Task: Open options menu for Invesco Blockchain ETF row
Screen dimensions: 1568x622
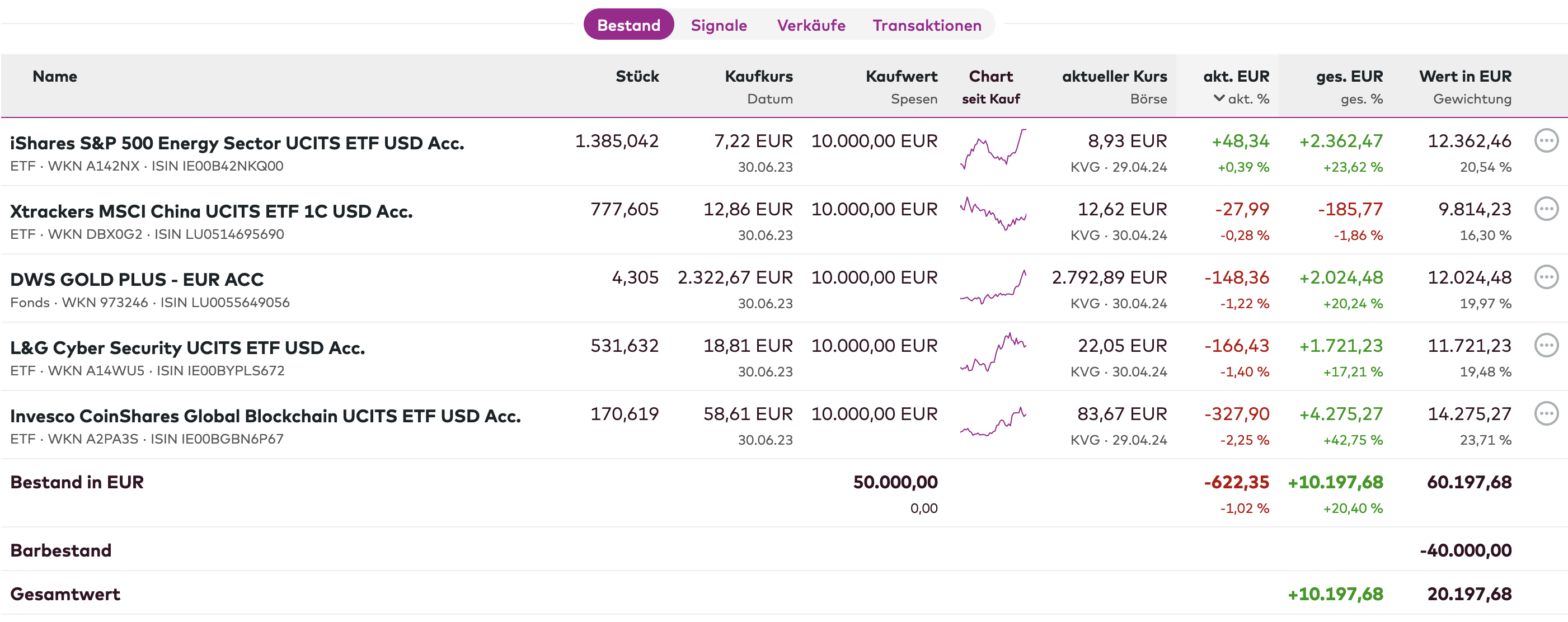Action: pyautogui.click(x=1546, y=413)
